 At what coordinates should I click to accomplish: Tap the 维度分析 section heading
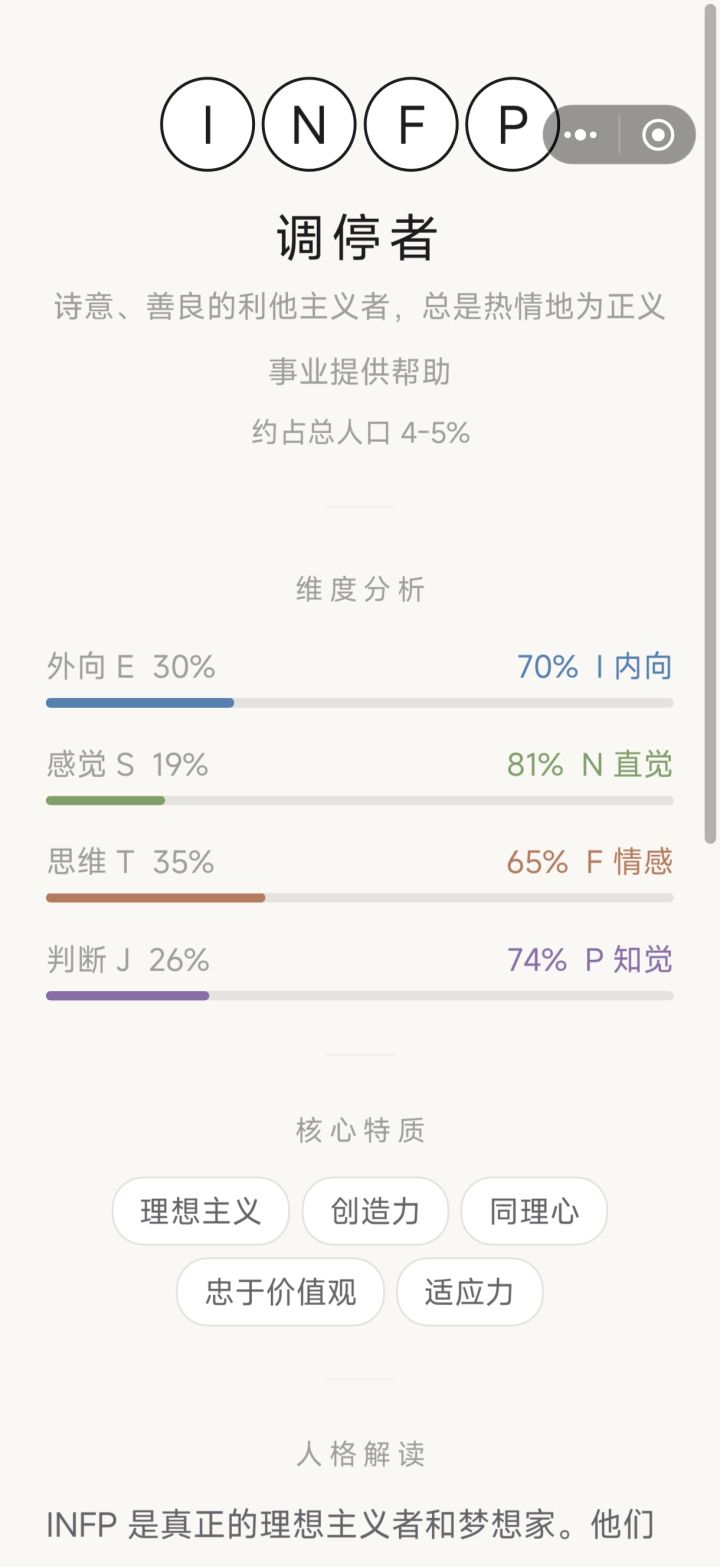coord(360,589)
